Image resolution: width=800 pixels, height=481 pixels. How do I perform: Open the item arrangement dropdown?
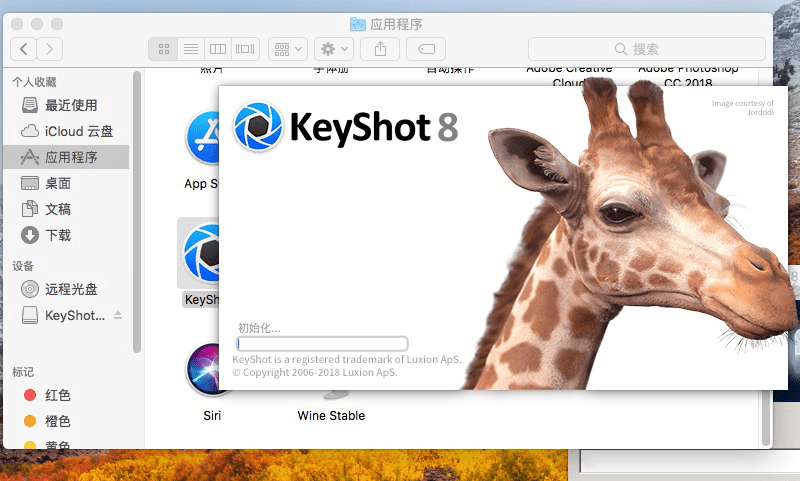(288, 49)
